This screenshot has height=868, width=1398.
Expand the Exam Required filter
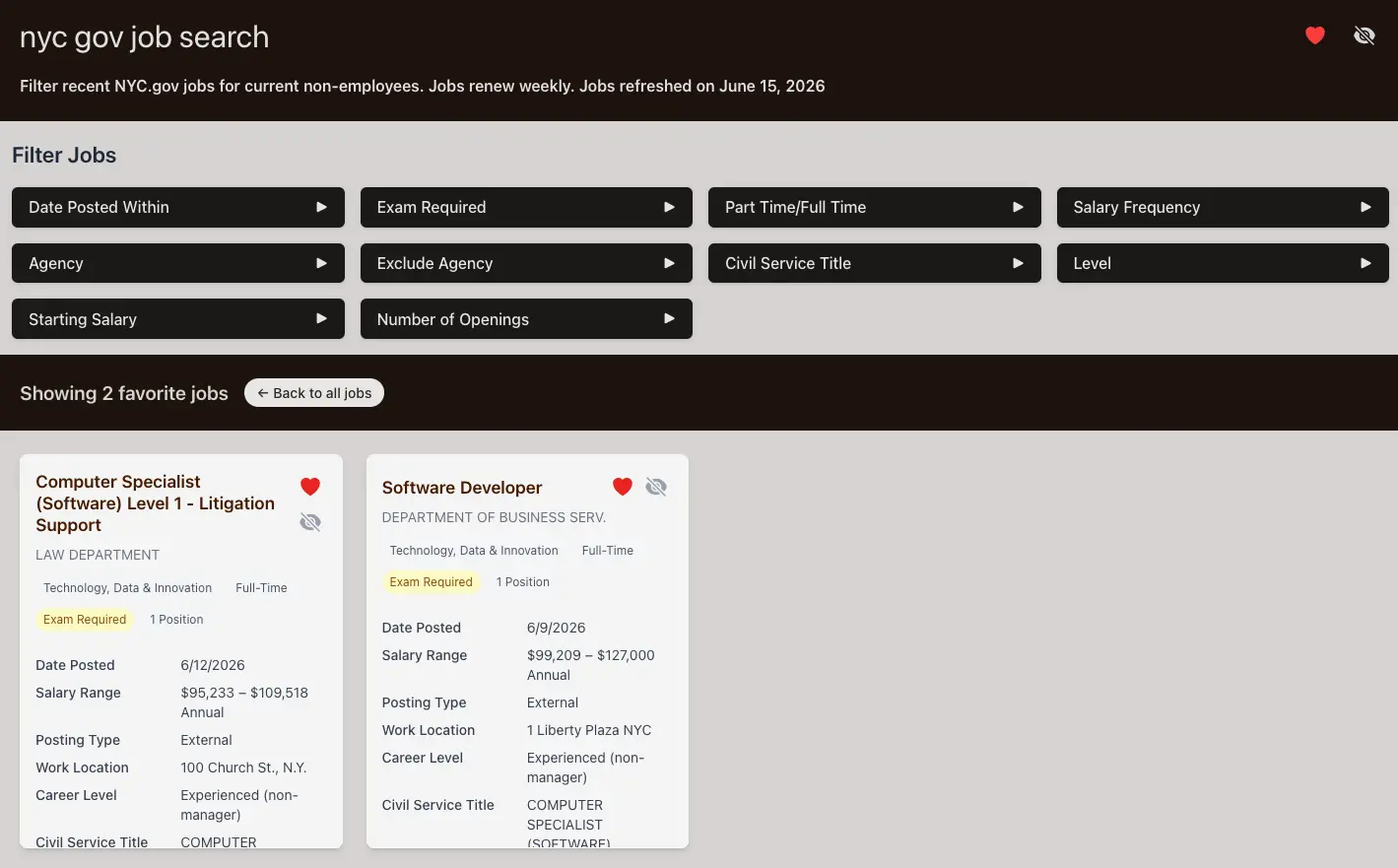coord(526,207)
